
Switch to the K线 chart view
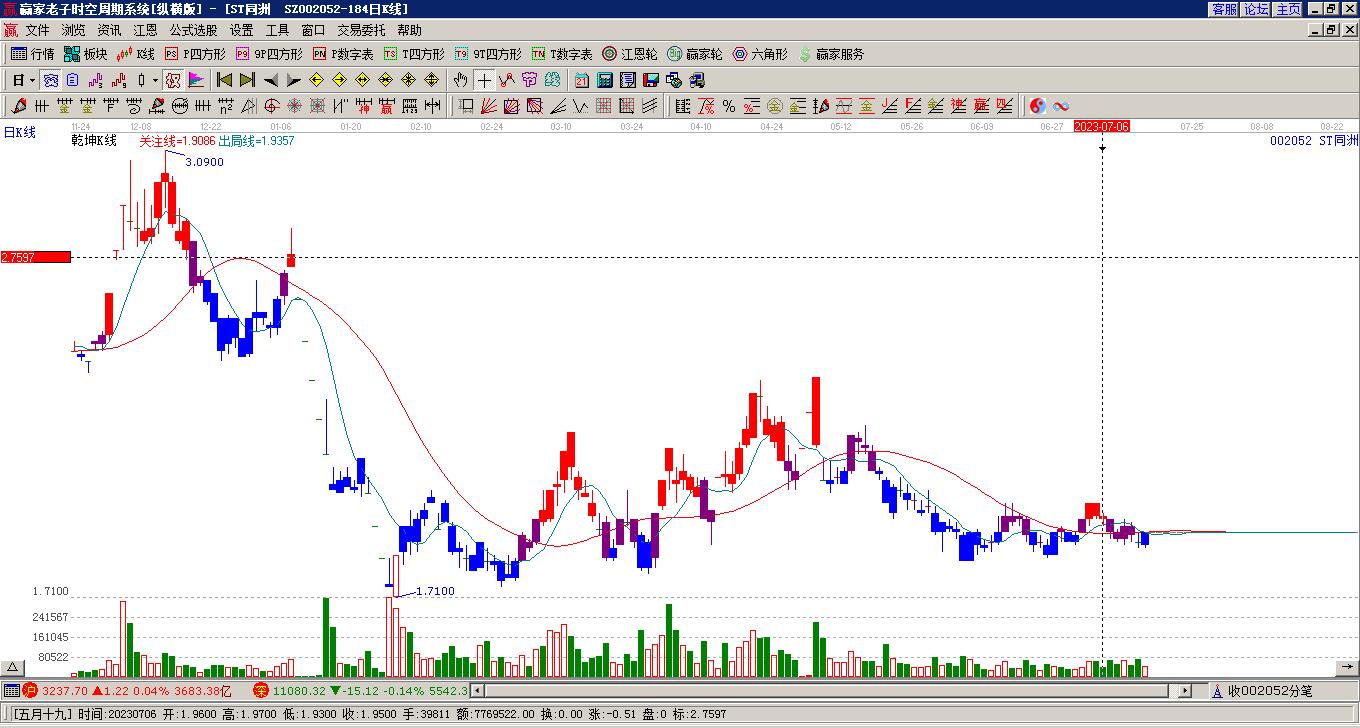point(136,54)
